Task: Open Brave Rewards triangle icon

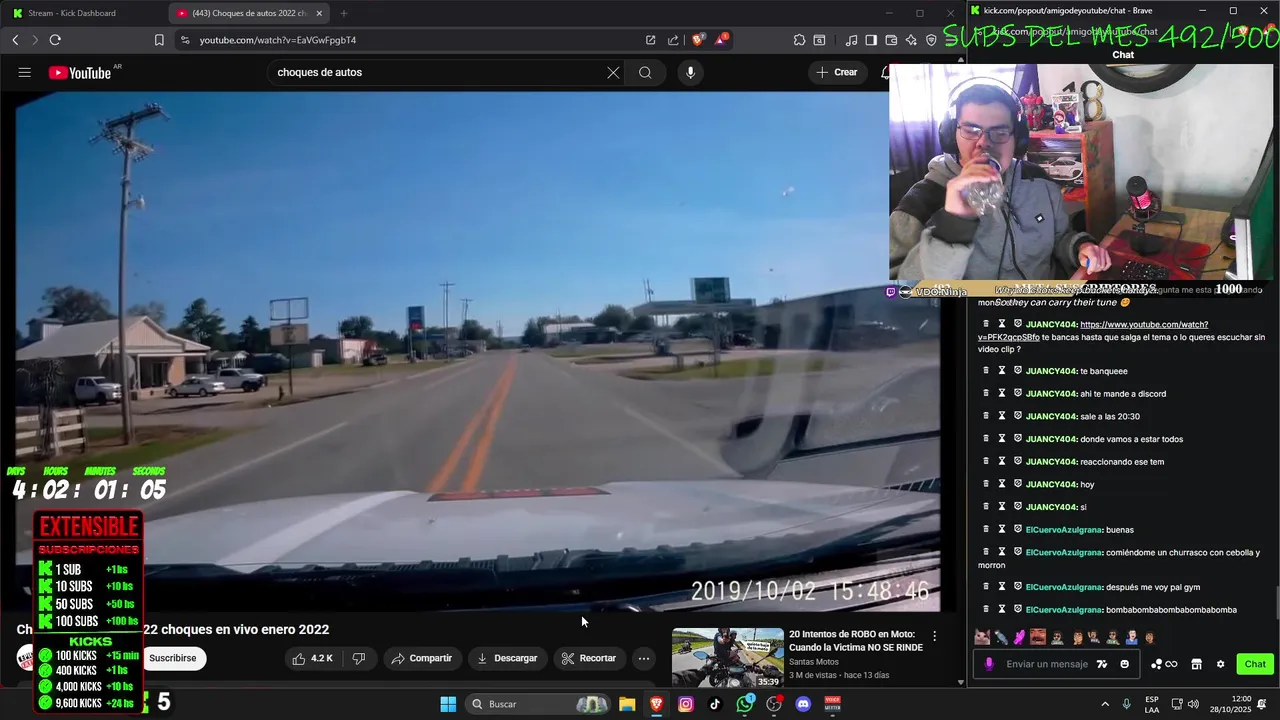Action: click(x=720, y=40)
